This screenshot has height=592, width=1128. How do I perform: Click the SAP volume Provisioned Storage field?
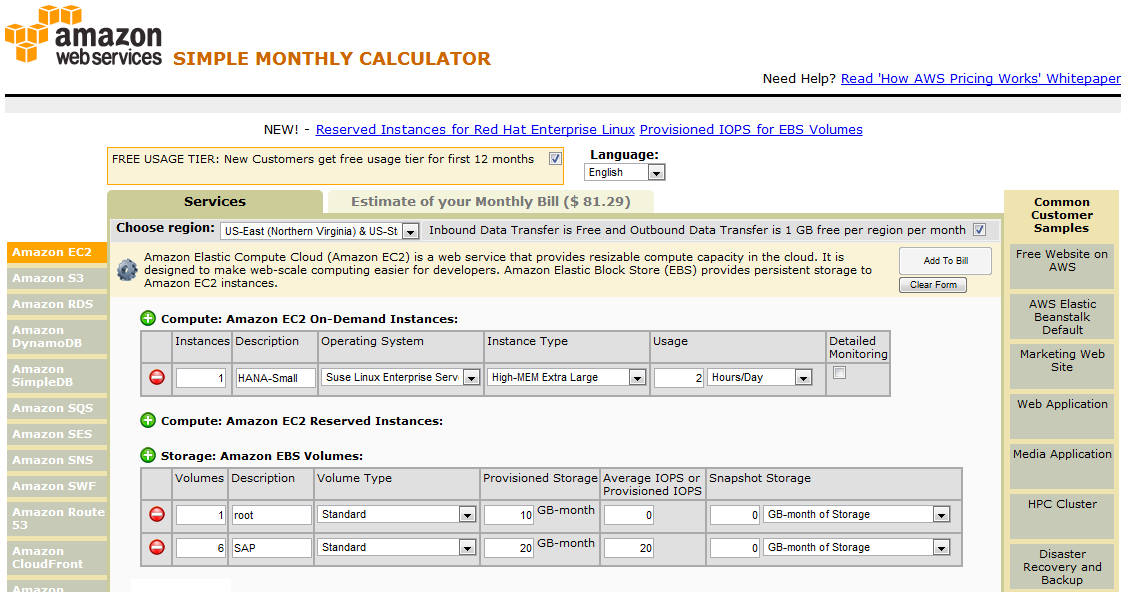pyautogui.click(x=508, y=548)
